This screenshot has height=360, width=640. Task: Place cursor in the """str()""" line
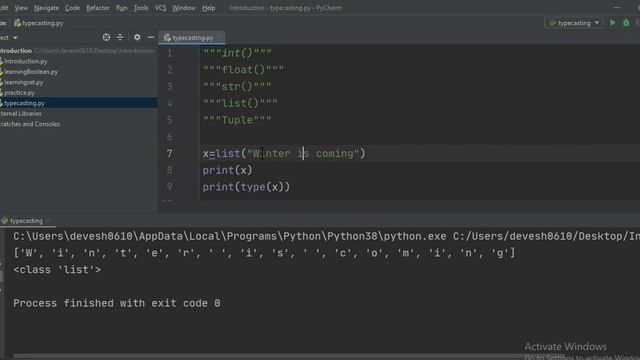tap(237, 87)
